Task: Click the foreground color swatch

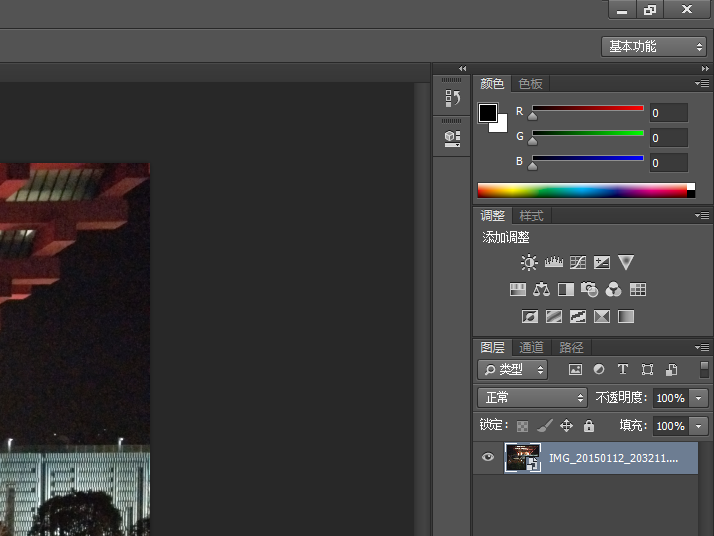Action: (x=487, y=112)
